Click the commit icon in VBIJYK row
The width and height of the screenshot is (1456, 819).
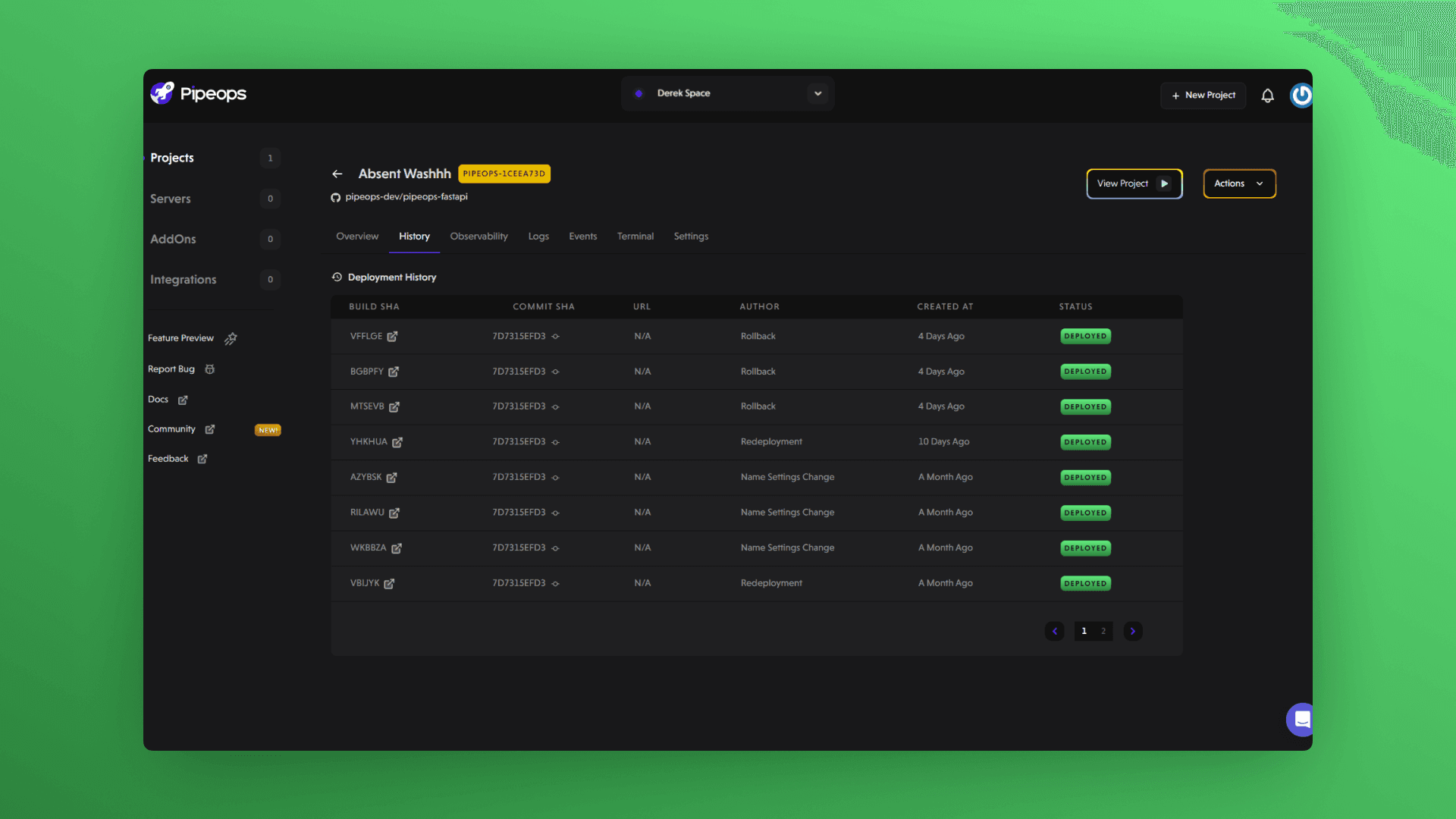555,584
